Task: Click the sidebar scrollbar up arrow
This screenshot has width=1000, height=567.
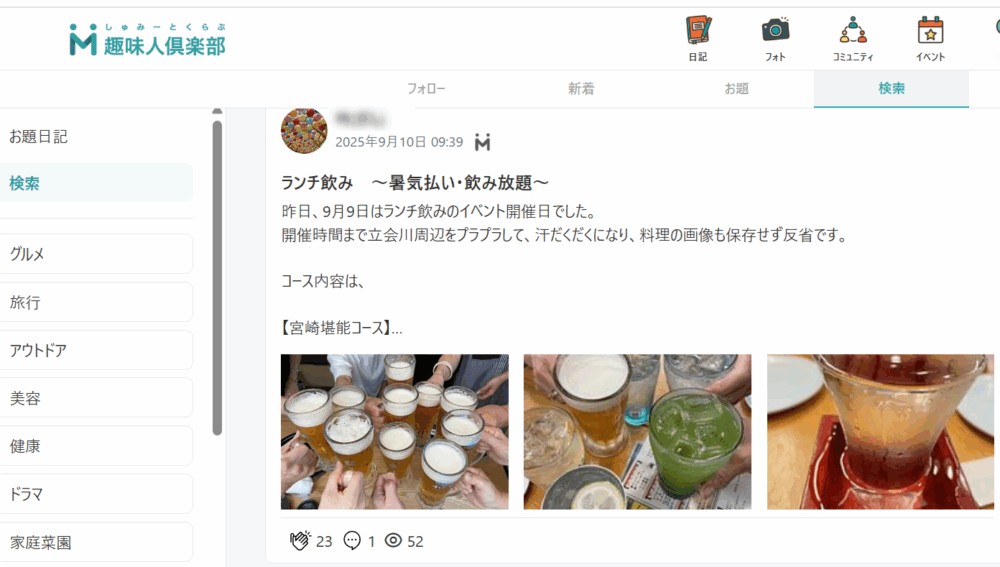Action: click(217, 112)
